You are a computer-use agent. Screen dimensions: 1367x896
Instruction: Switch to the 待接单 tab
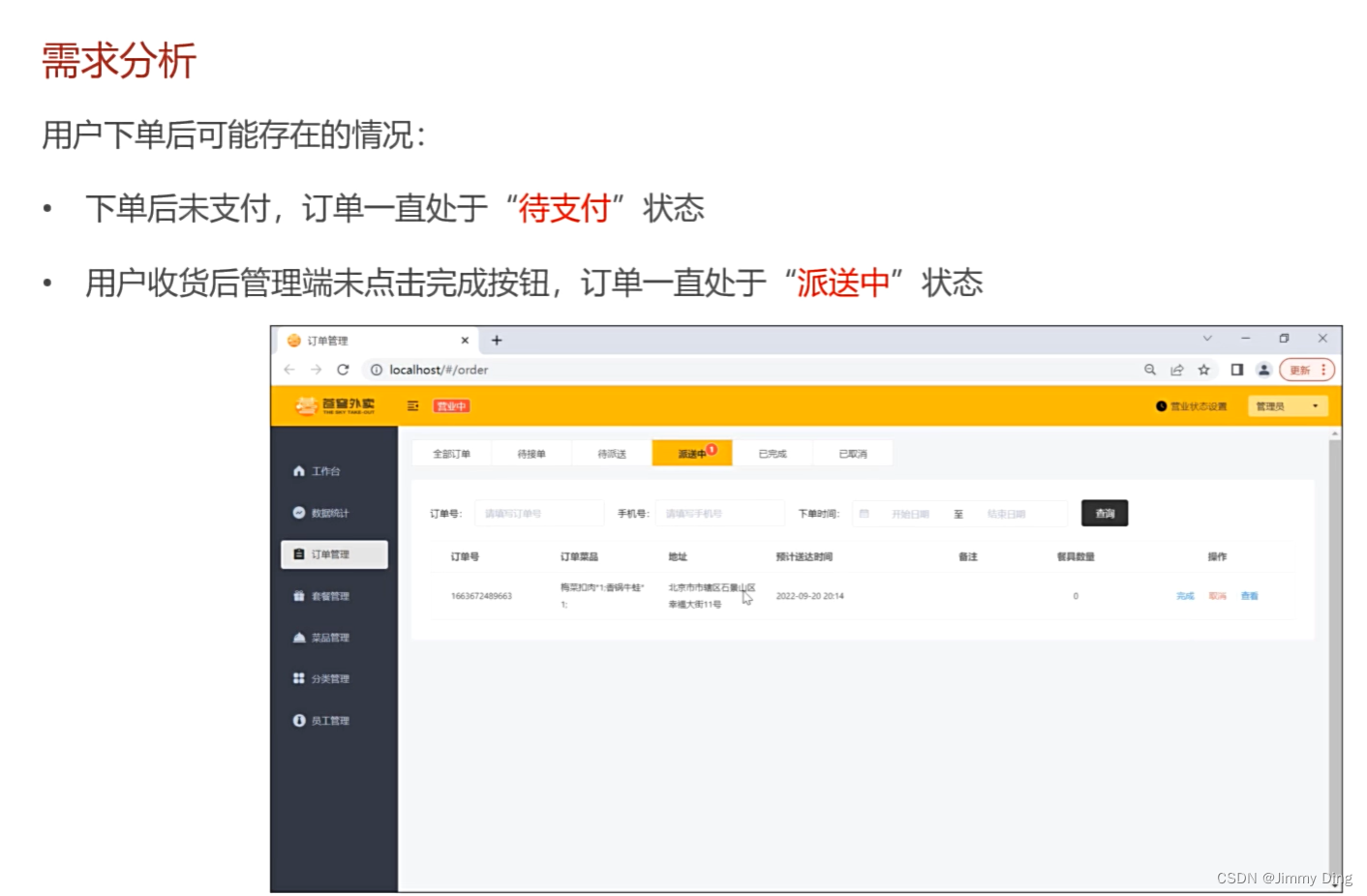[532, 454]
